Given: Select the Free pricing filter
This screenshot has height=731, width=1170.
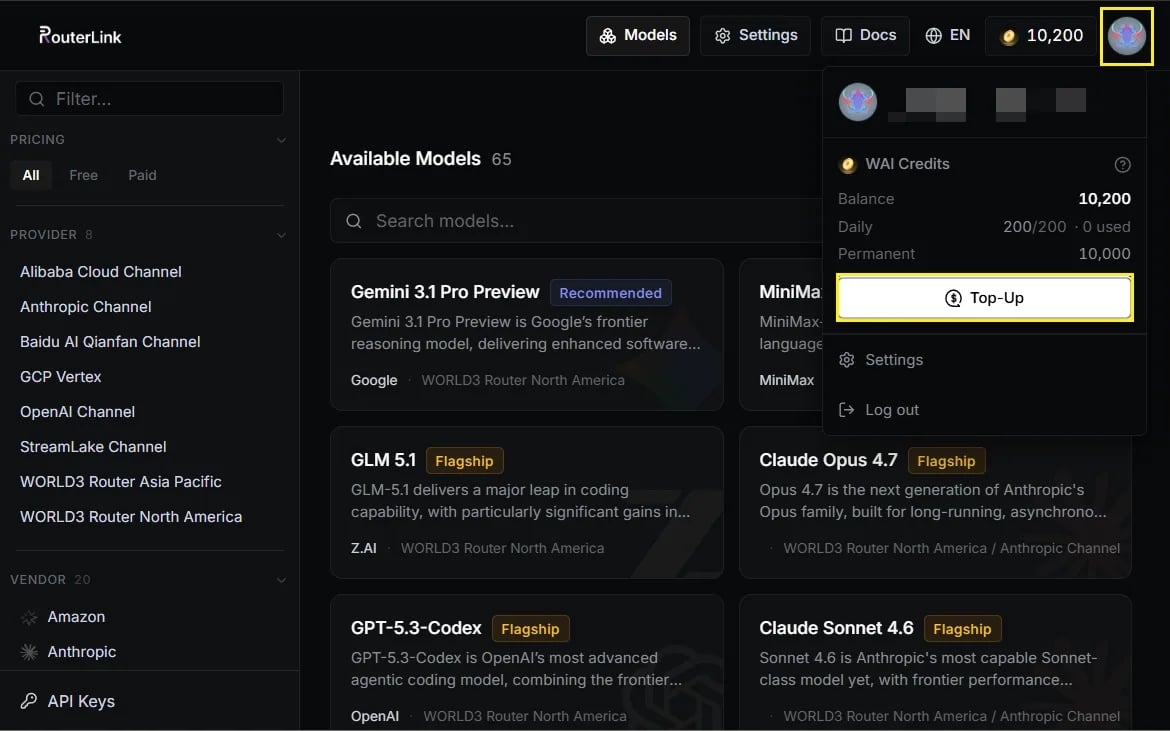Looking at the screenshot, I should [84, 175].
